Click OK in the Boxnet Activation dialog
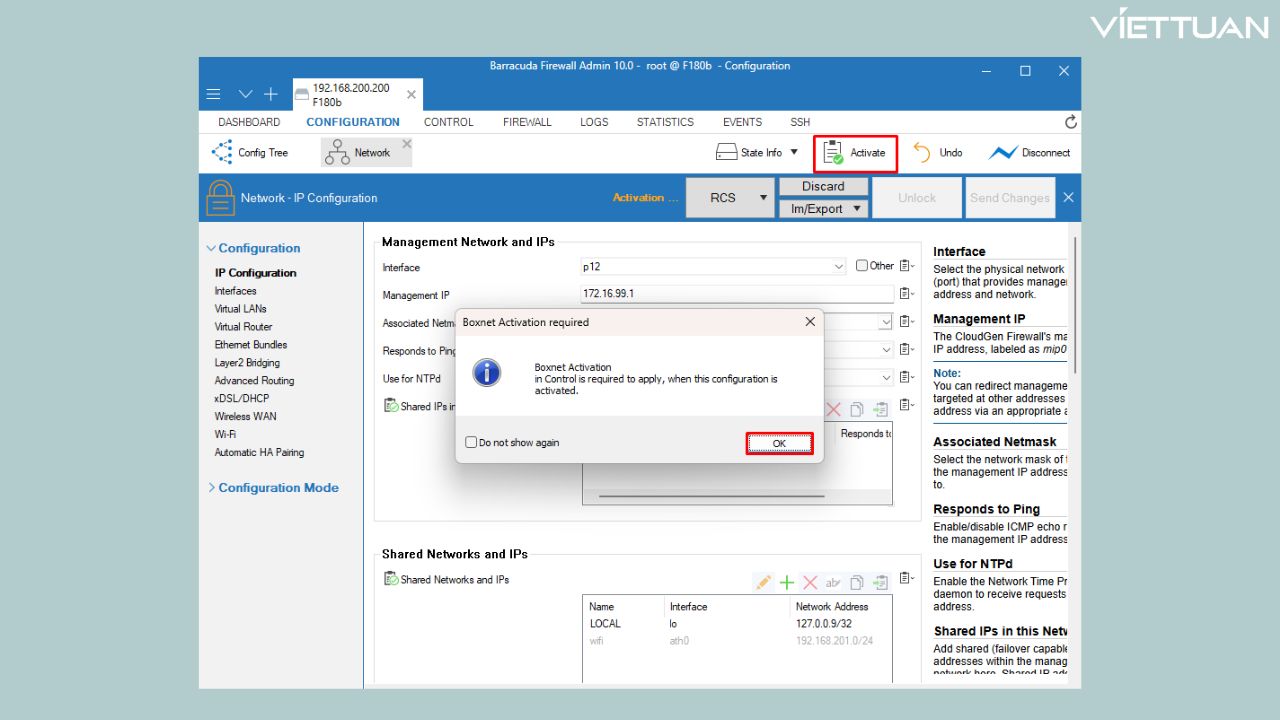 coord(779,443)
